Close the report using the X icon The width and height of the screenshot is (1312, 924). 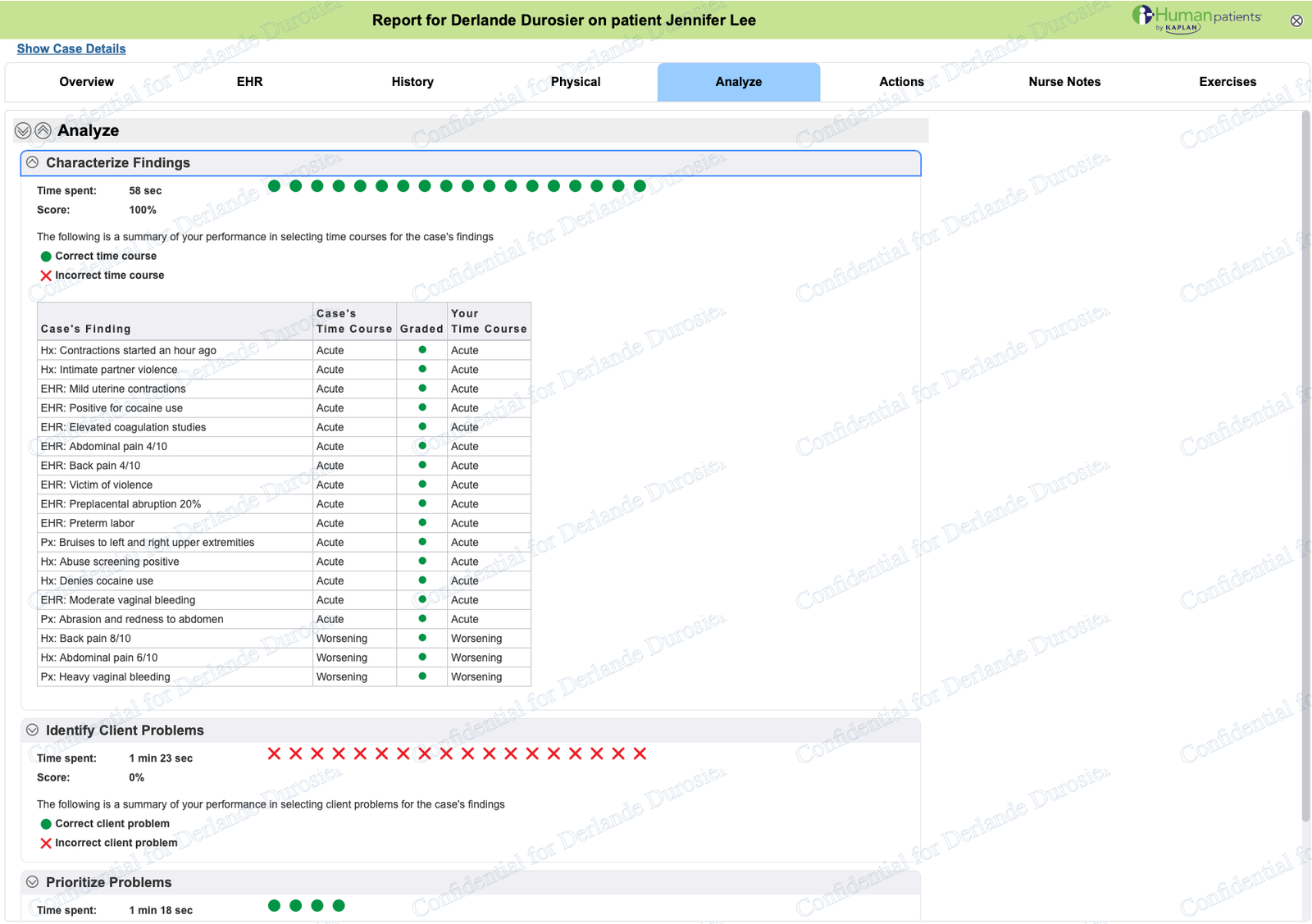(1296, 20)
